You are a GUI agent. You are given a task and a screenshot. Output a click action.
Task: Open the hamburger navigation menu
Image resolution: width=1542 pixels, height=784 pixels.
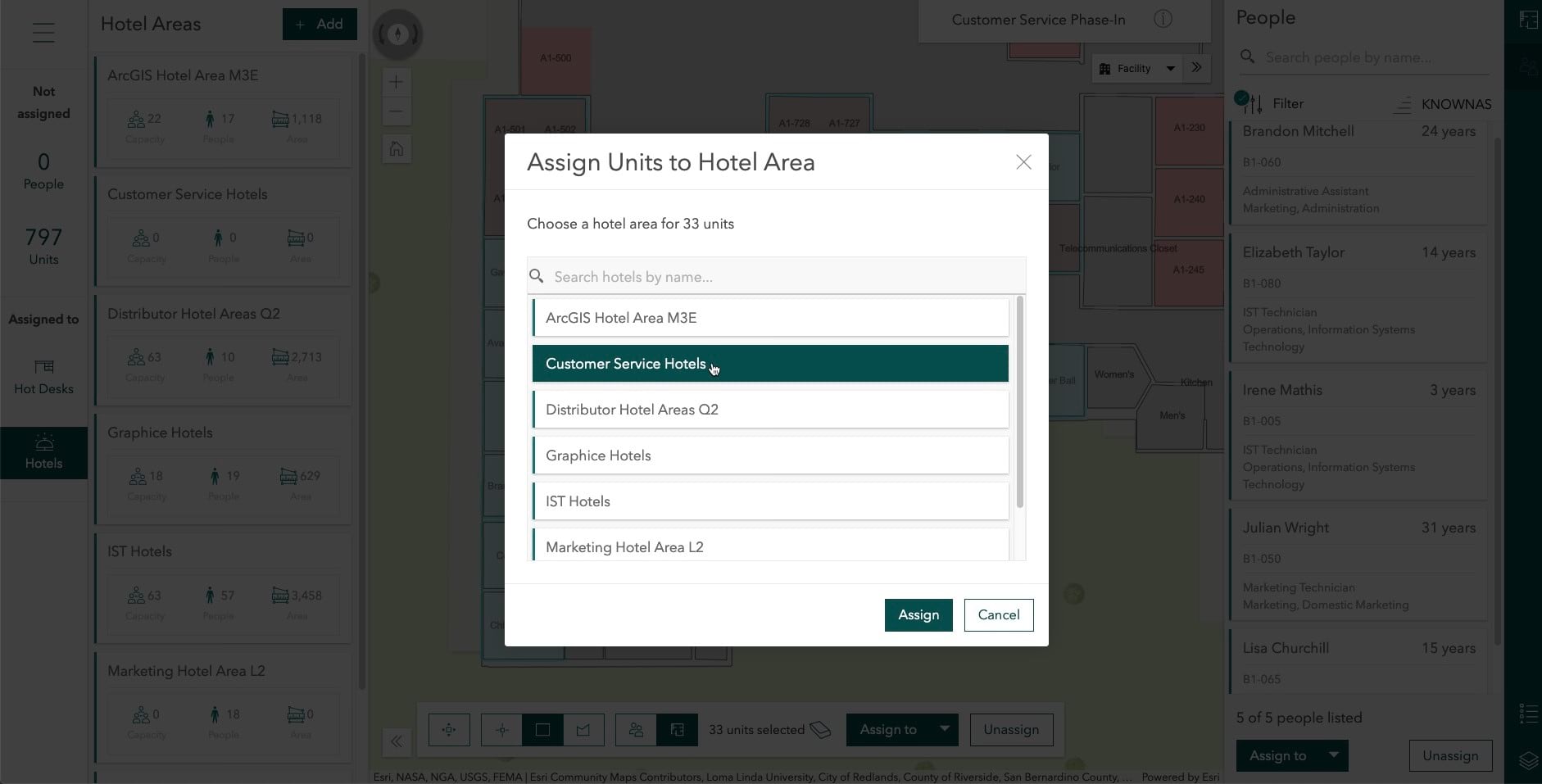(x=43, y=33)
